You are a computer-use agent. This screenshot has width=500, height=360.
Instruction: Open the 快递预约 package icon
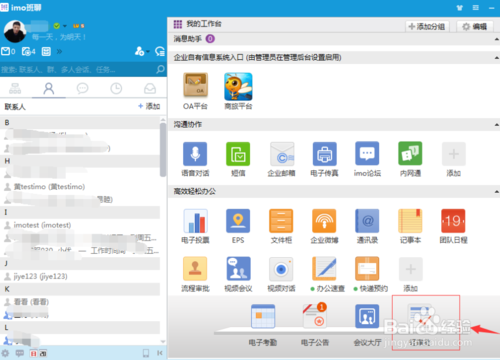coord(367,269)
